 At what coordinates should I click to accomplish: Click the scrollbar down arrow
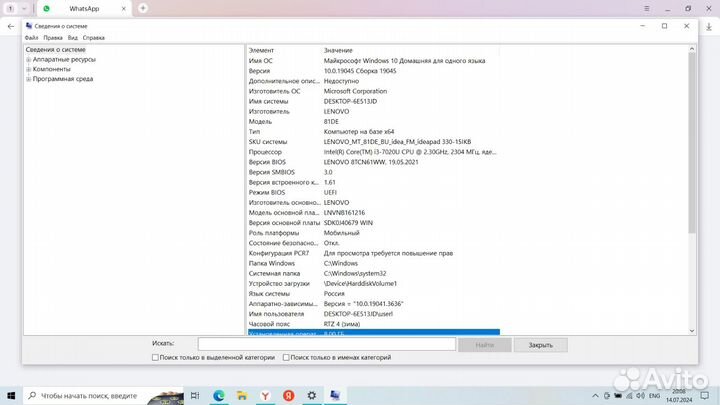click(692, 331)
